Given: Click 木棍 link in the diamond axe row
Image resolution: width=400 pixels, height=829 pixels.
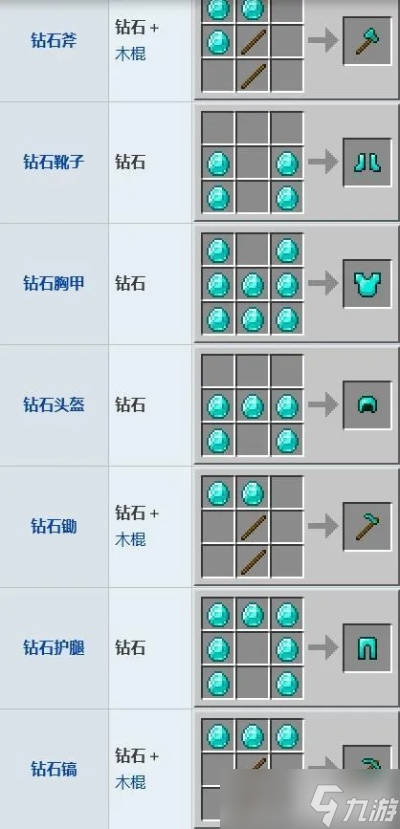Looking at the screenshot, I should point(130,54).
